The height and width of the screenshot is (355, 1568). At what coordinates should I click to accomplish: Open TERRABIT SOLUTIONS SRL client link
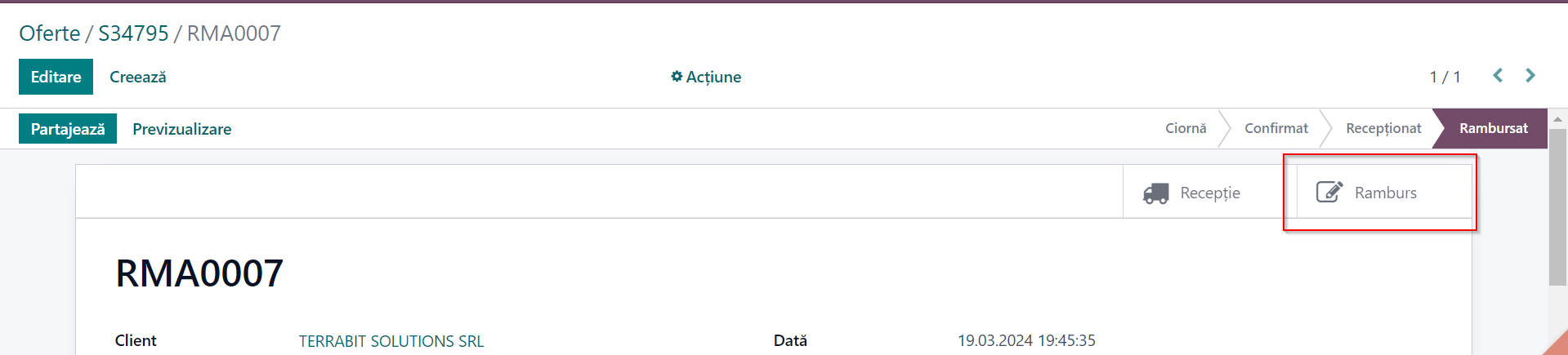click(391, 341)
